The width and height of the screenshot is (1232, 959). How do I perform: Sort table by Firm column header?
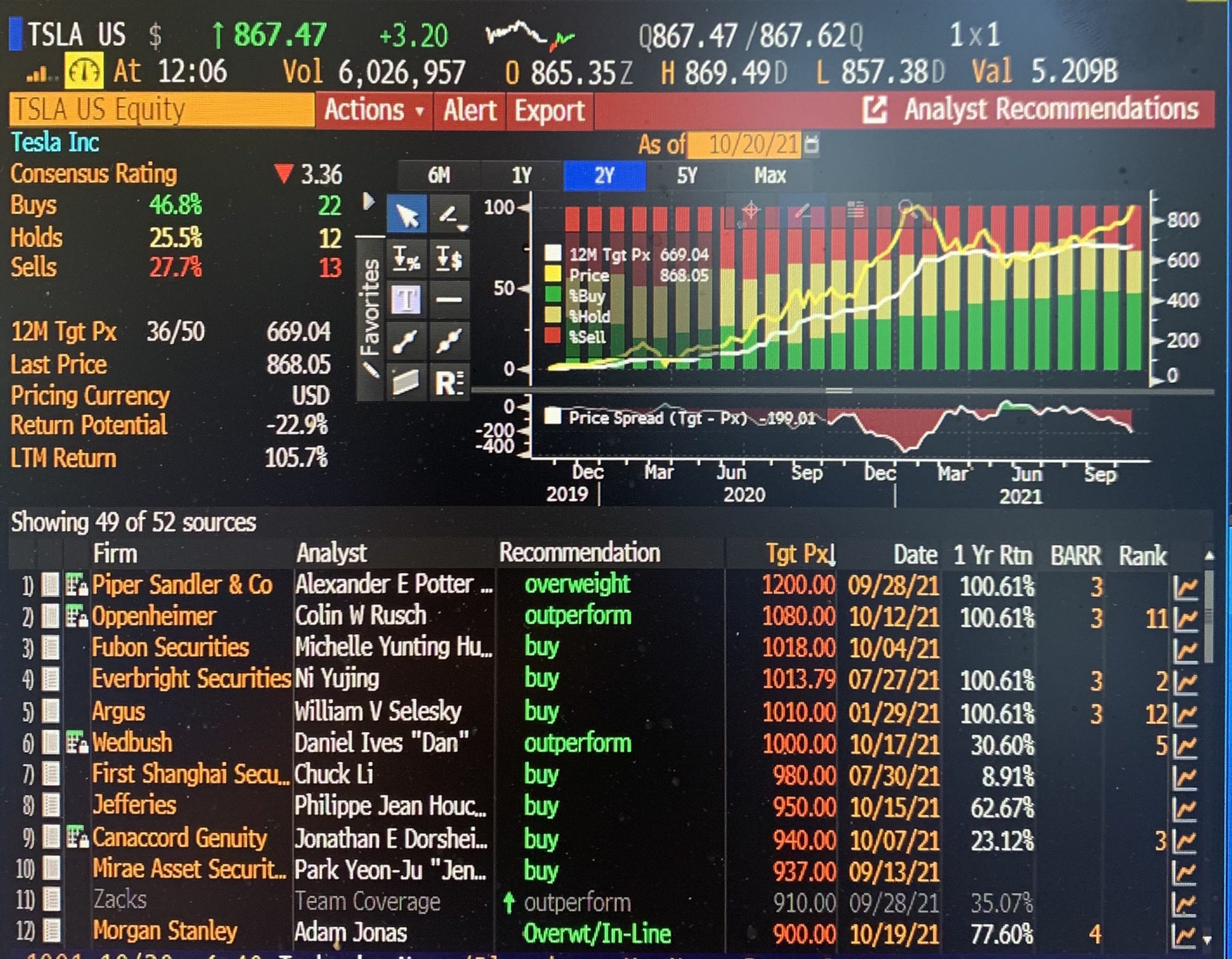click(x=115, y=554)
